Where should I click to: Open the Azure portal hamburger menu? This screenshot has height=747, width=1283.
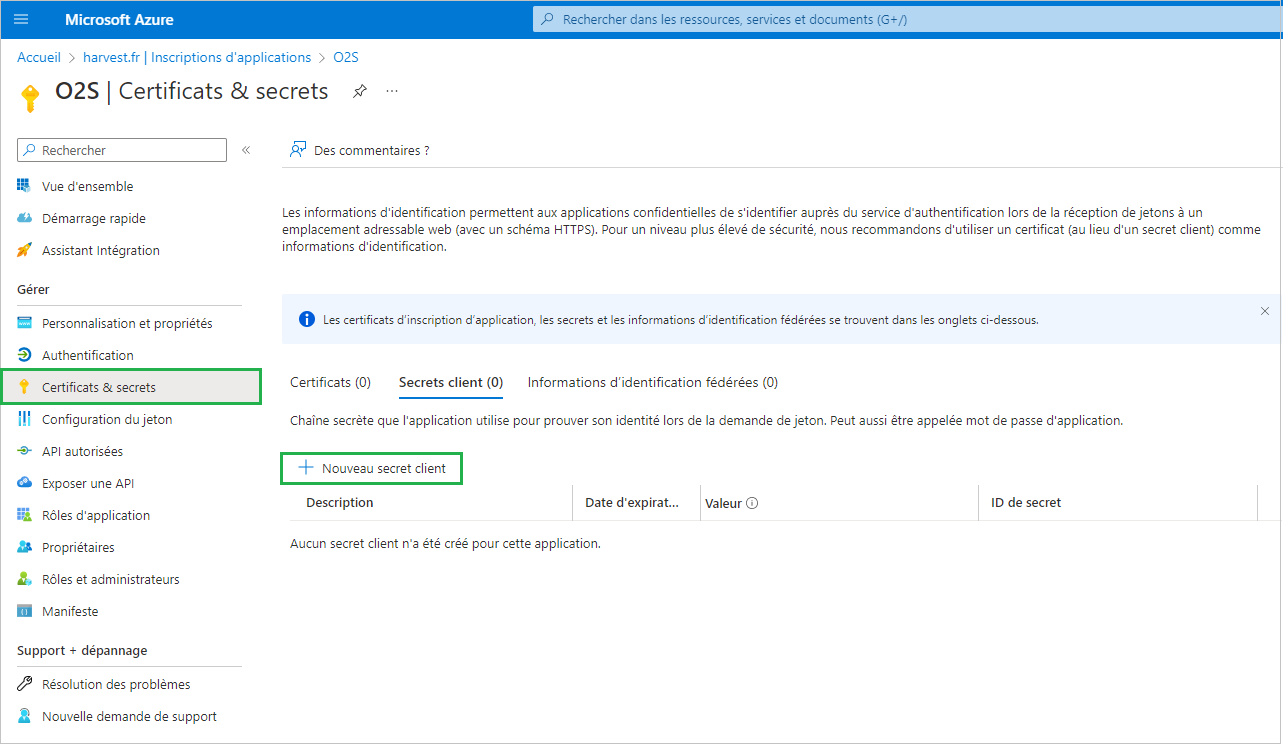[21, 19]
